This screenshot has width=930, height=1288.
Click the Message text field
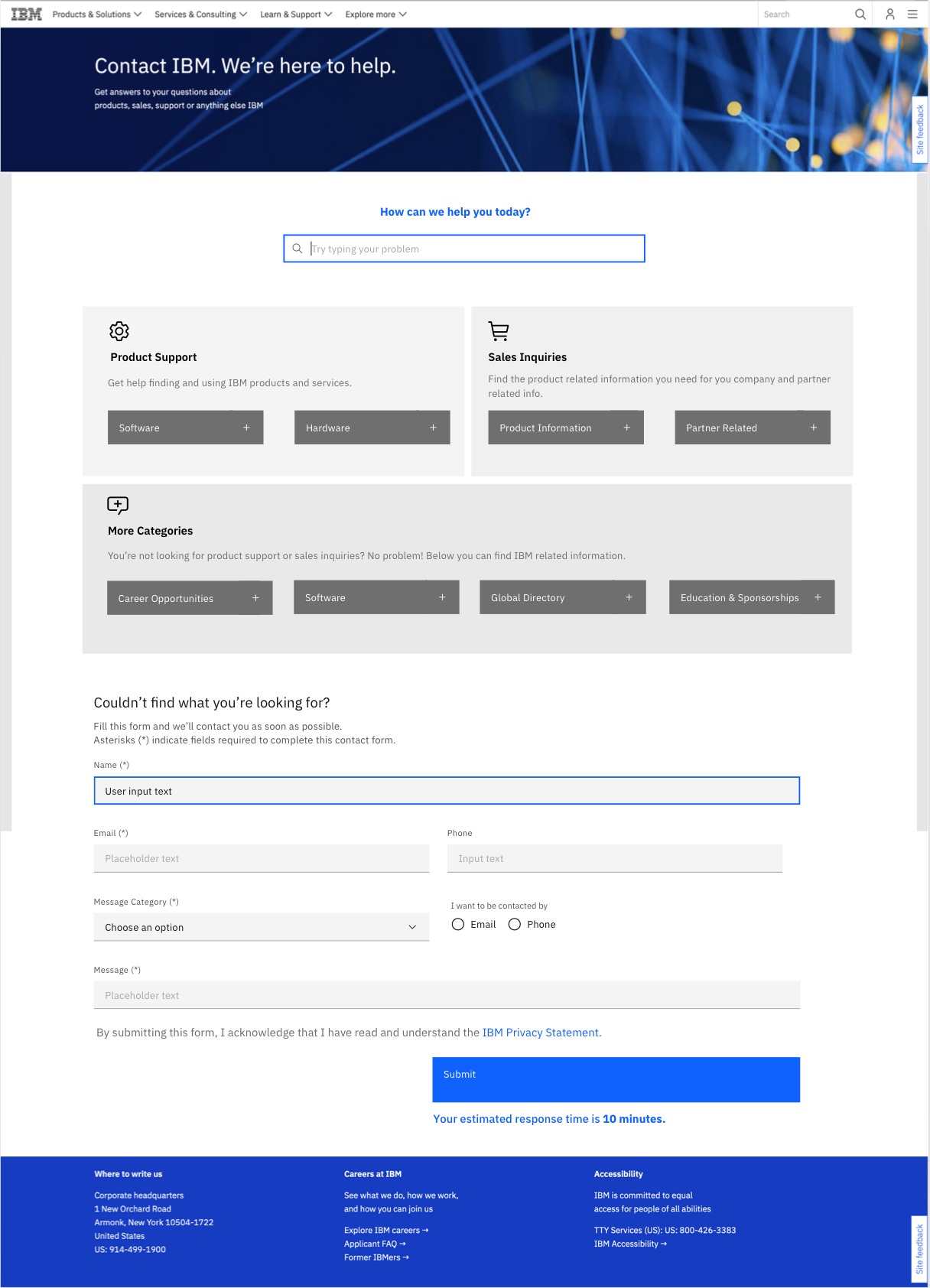[x=447, y=995]
